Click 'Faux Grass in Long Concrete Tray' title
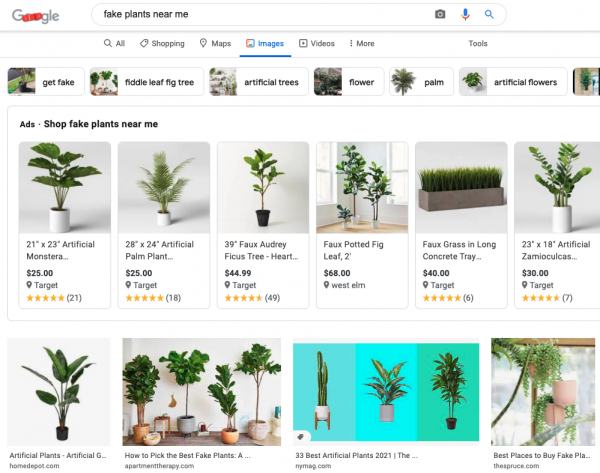This screenshot has width=600, height=473. click(459, 250)
